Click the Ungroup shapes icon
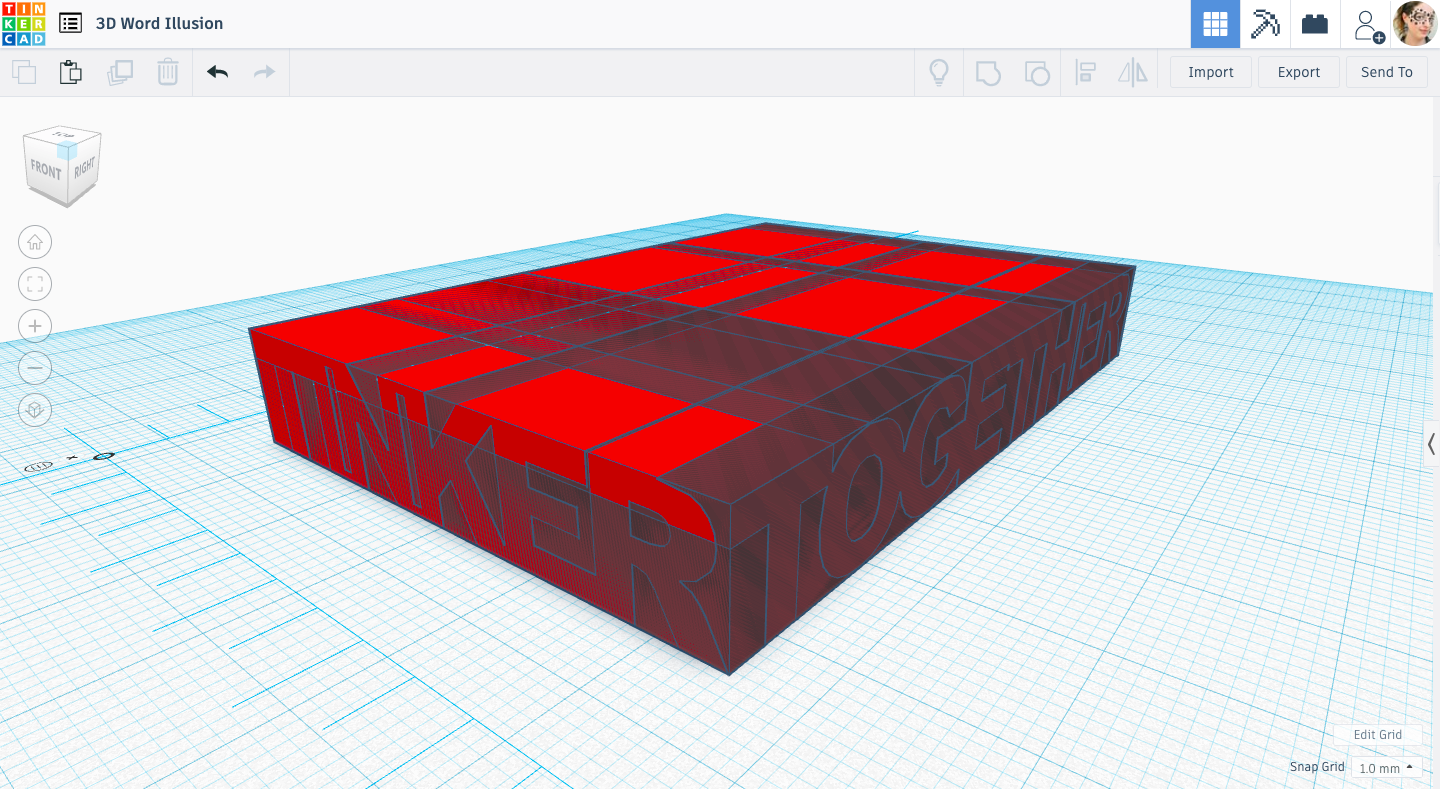Image resolution: width=1440 pixels, height=789 pixels. pos(1037,73)
